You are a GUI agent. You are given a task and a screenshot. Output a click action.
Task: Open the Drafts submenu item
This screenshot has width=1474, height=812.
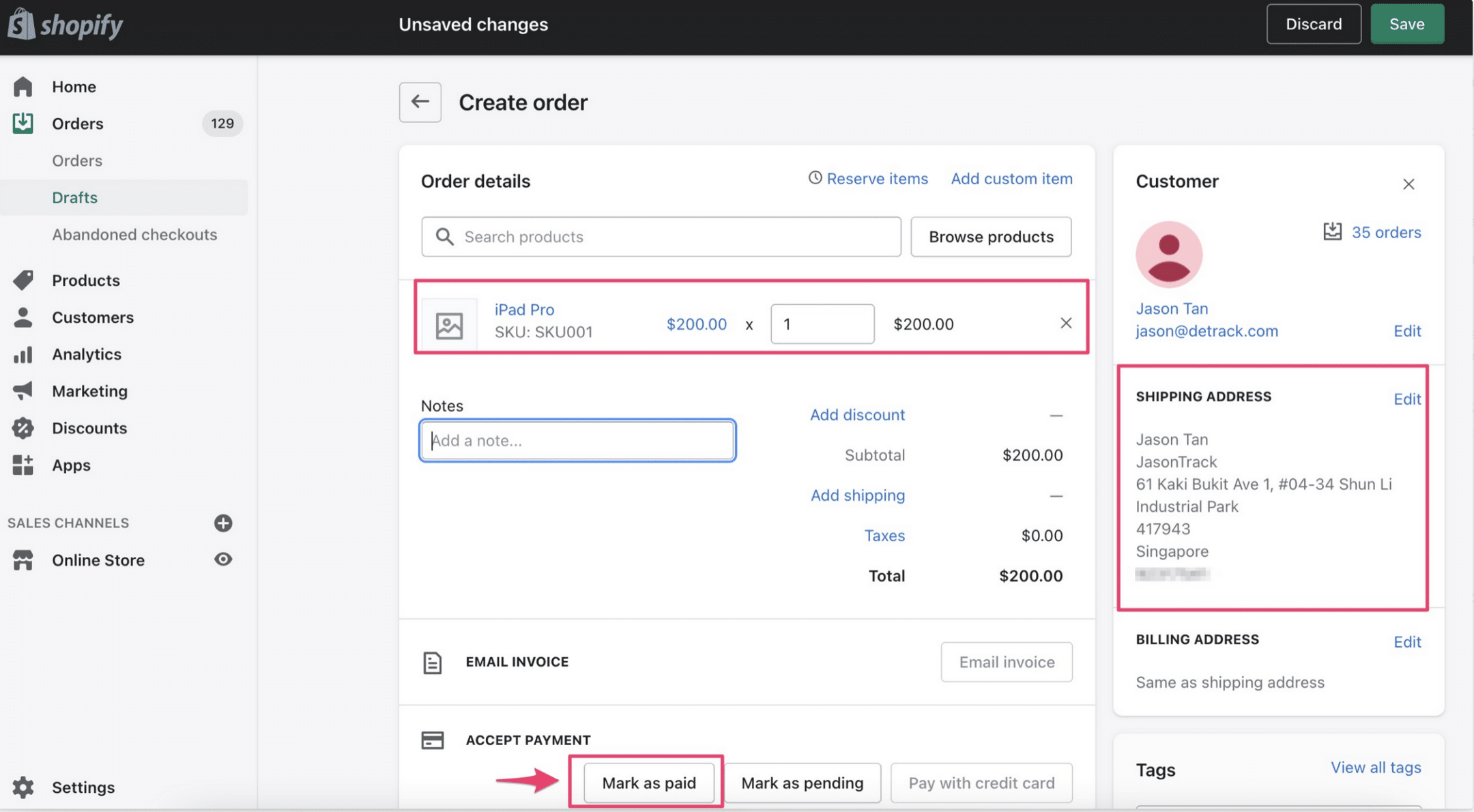(75, 197)
